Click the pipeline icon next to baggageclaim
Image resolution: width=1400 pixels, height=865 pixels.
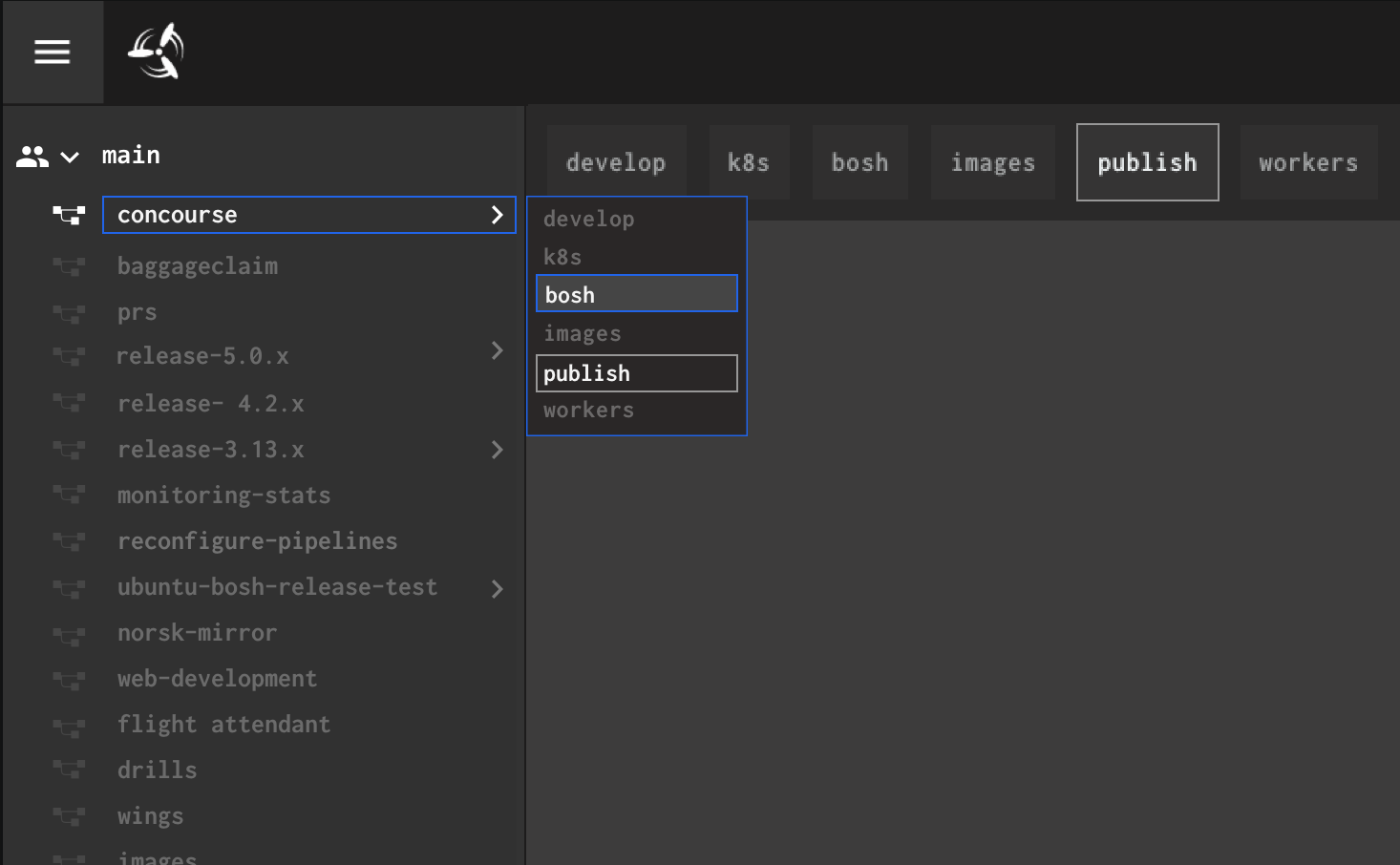click(68, 265)
